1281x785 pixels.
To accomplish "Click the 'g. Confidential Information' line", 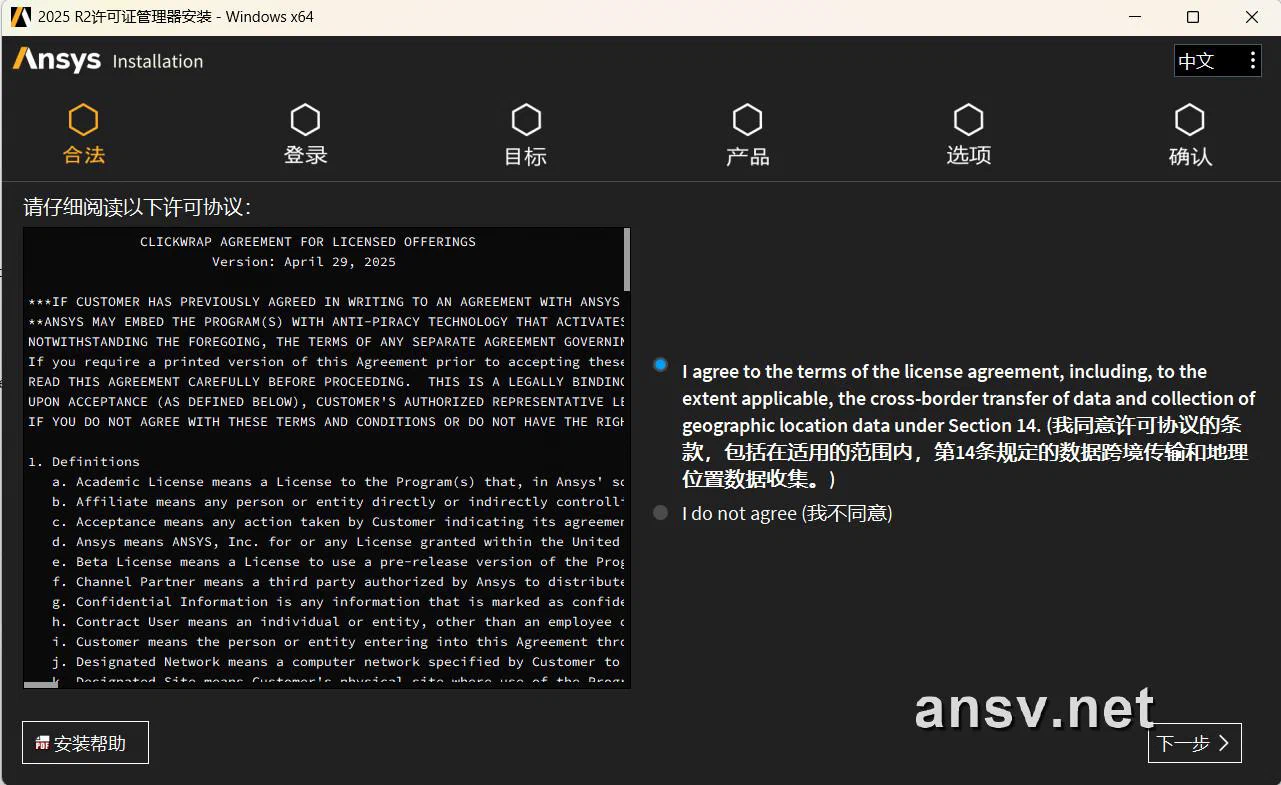I will pos(338,602).
